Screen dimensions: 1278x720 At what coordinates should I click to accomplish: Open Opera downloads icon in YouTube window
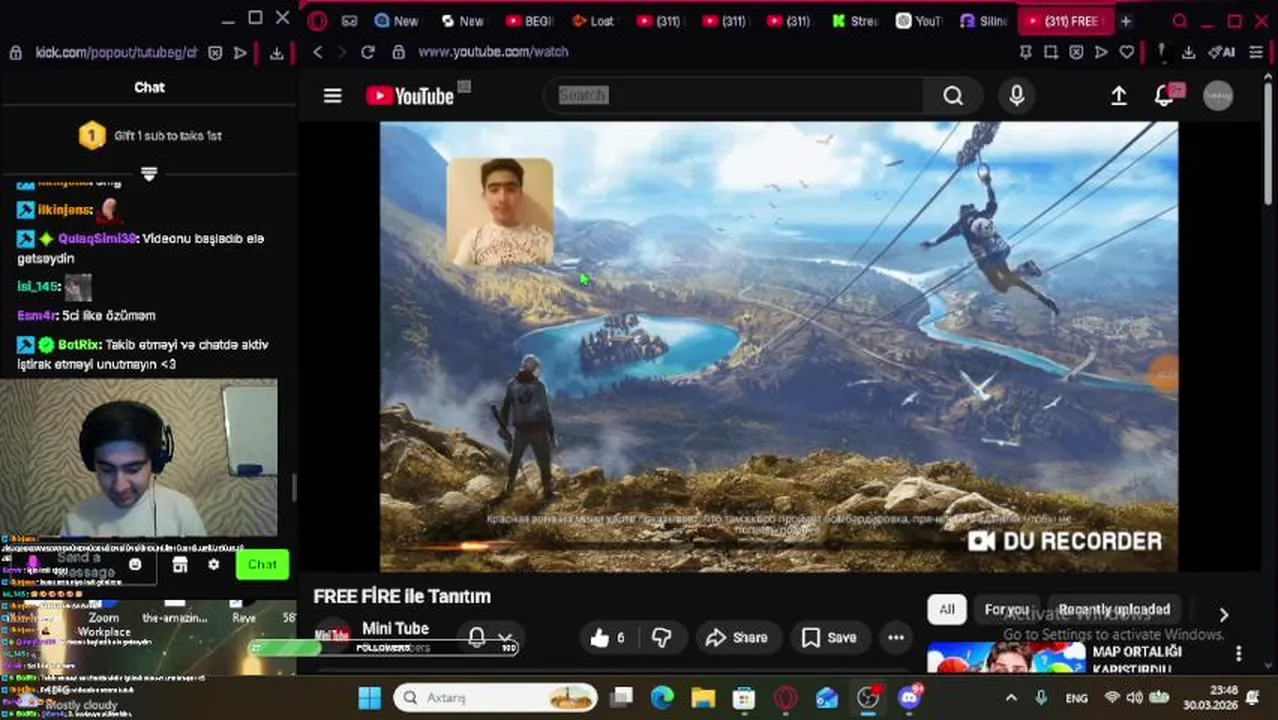1189,52
